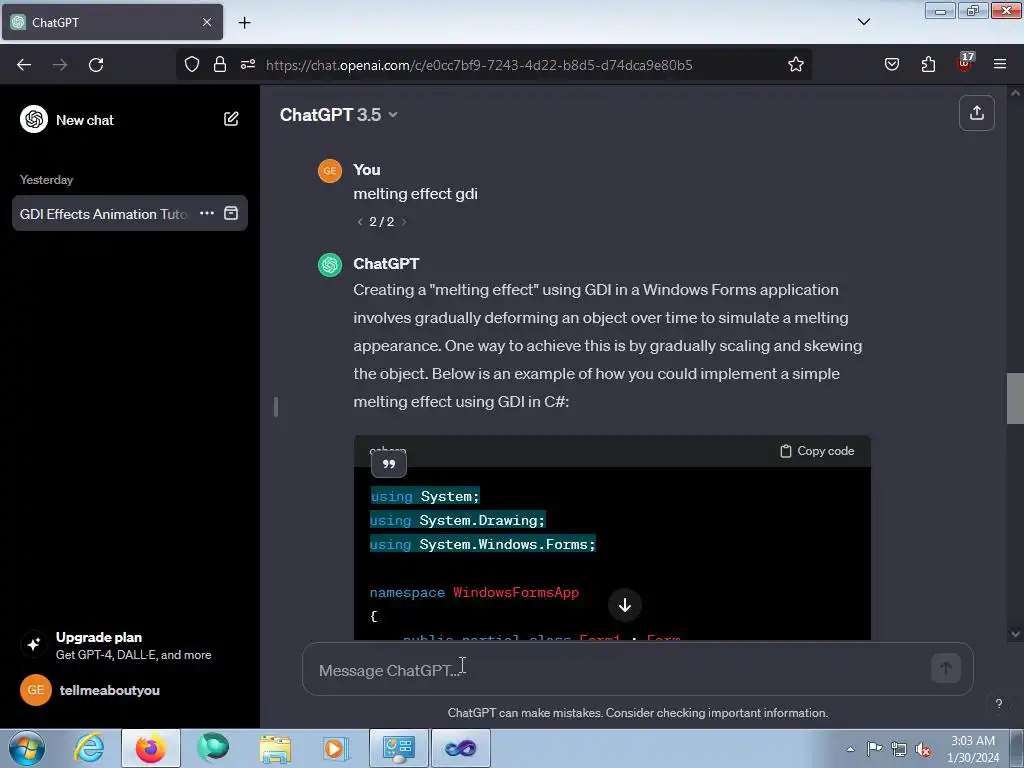Open a new browser tab
The image size is (1024, 768).
click(x=244, y=23)
